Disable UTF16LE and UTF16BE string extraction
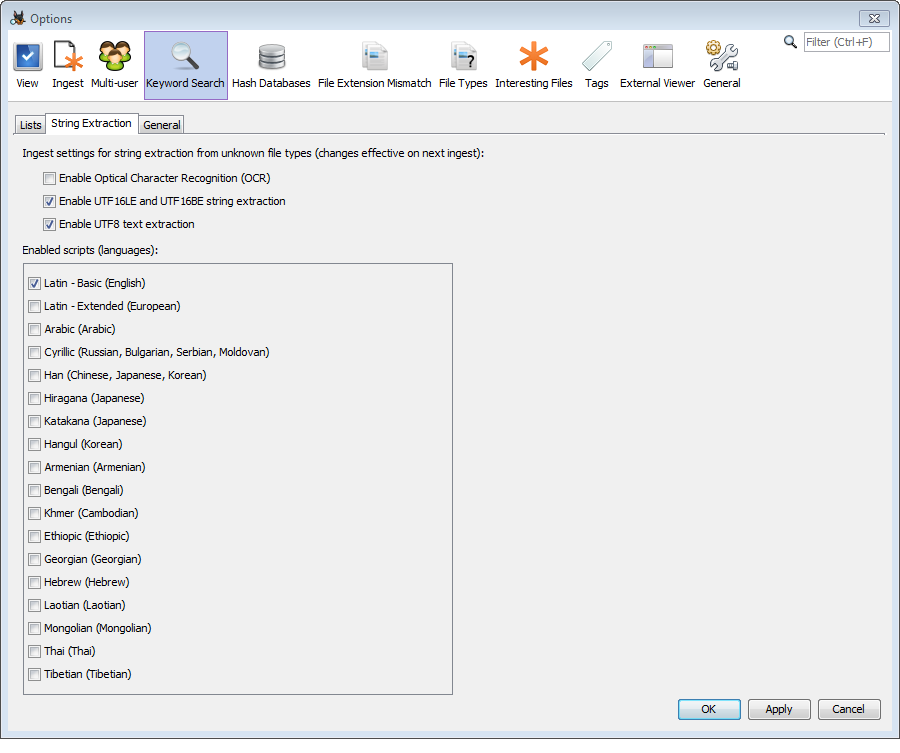 pos(49,201)
